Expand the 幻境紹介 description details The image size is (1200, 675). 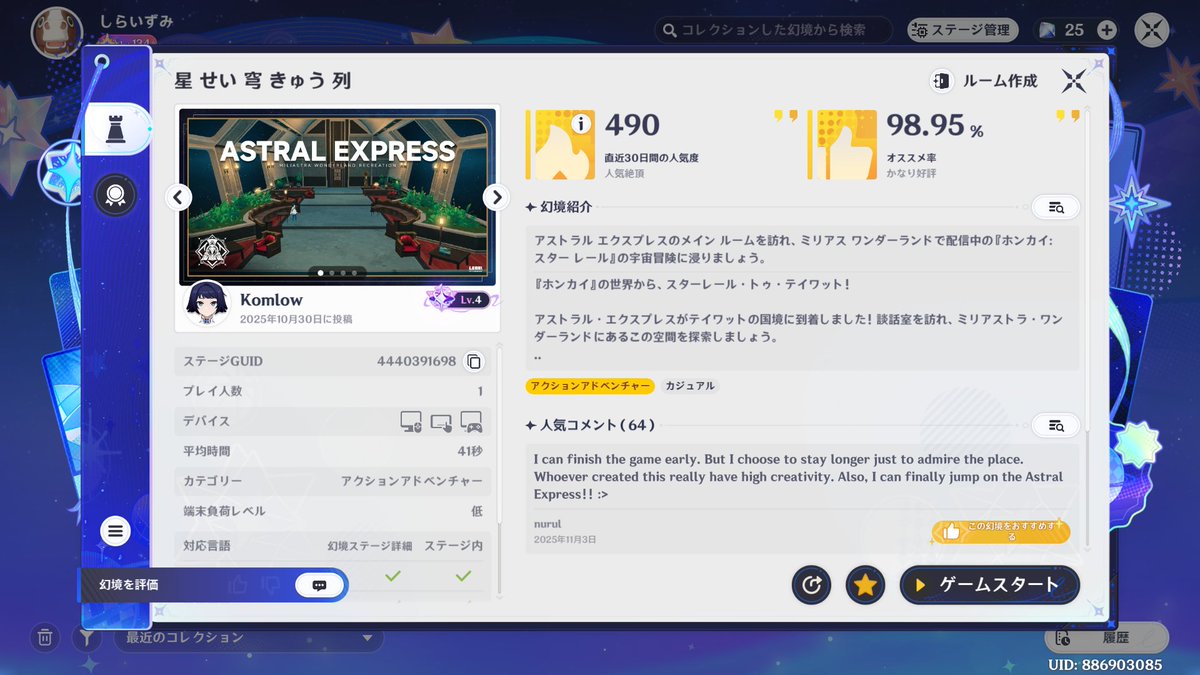click(1056, 207)
